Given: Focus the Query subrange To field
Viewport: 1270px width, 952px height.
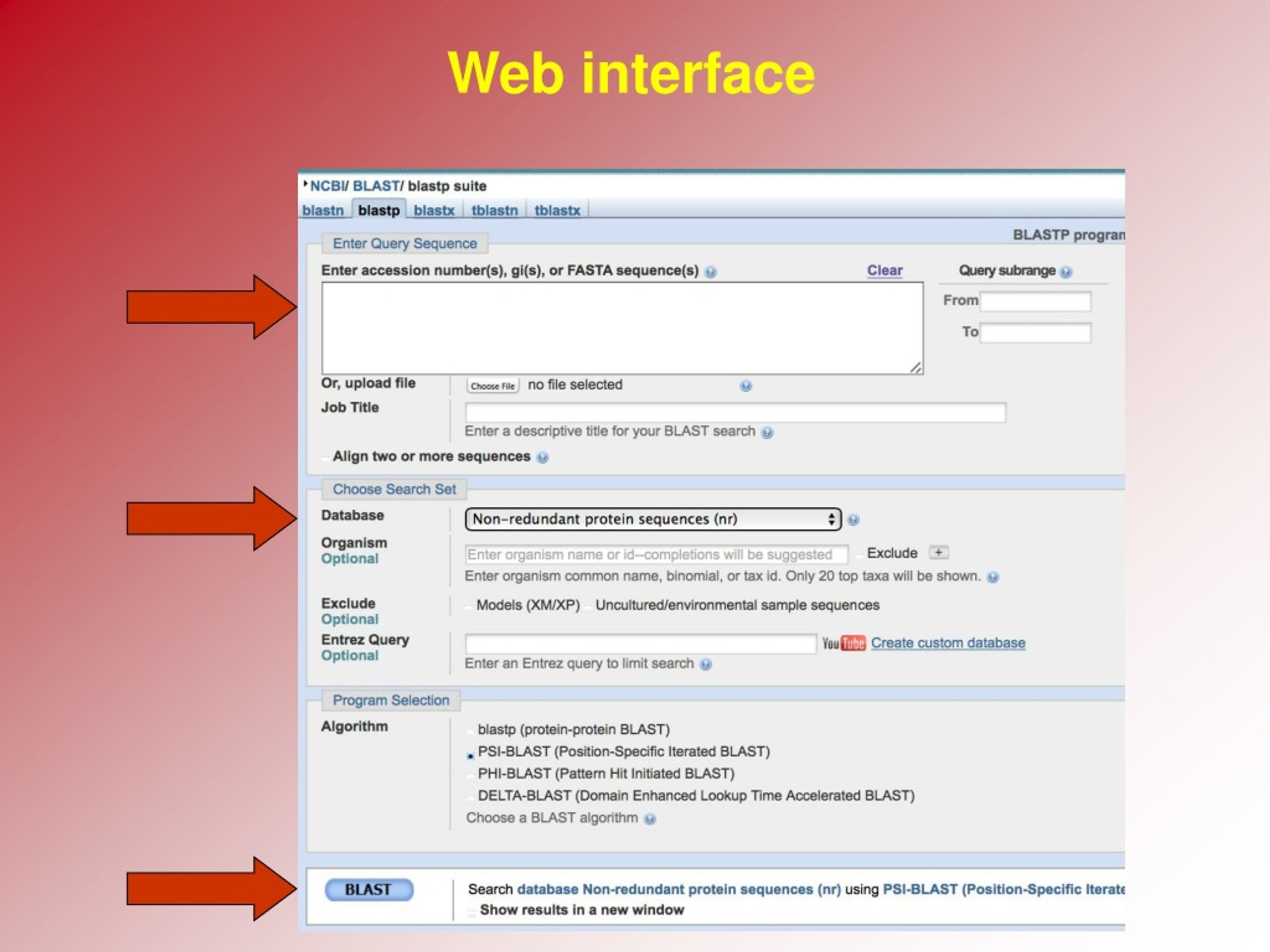Looking at the screenshot, I should click(x=1035, y=333).
